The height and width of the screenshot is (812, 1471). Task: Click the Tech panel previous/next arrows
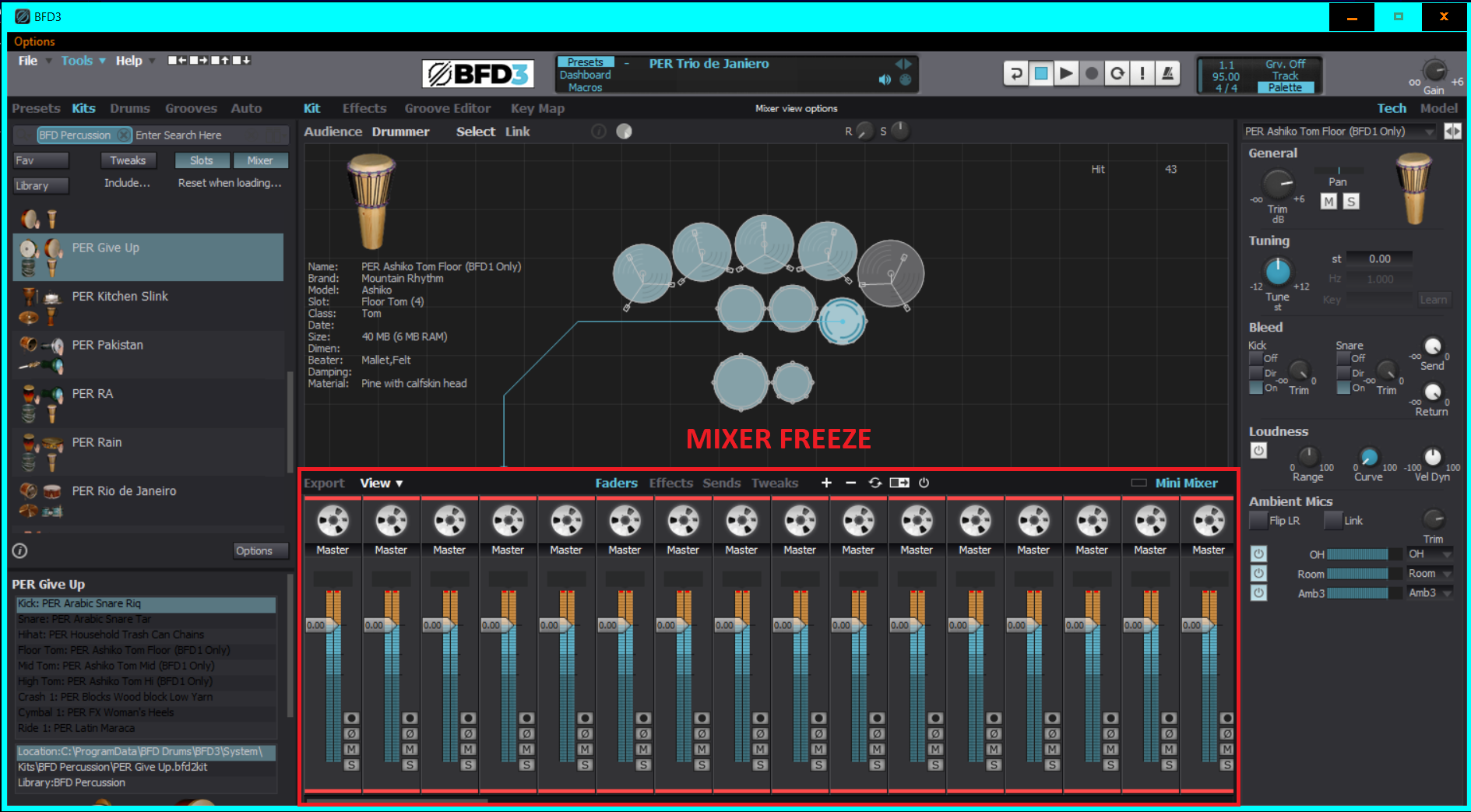tap(1453, 132)
